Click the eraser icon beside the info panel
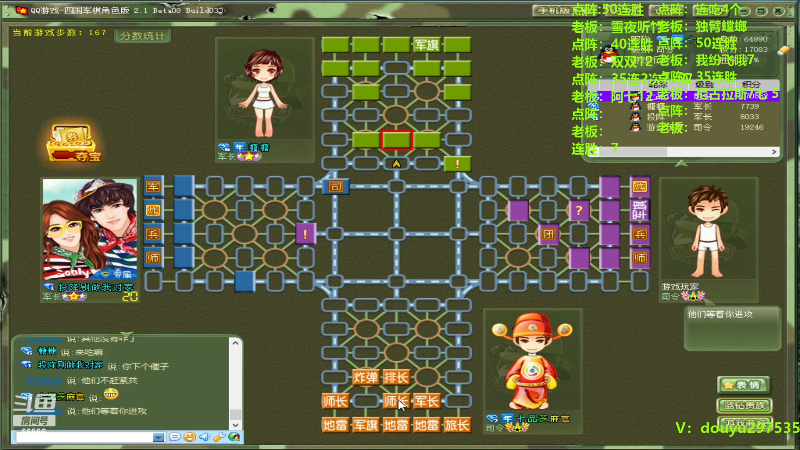The width and height of the screenshot is (800, 450). [784, 50]
